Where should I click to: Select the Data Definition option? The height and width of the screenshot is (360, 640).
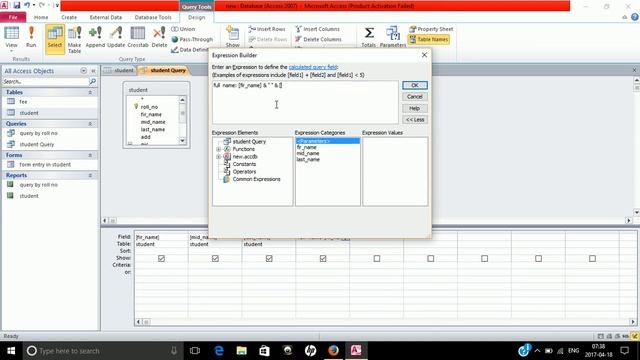tap(190, 49)
